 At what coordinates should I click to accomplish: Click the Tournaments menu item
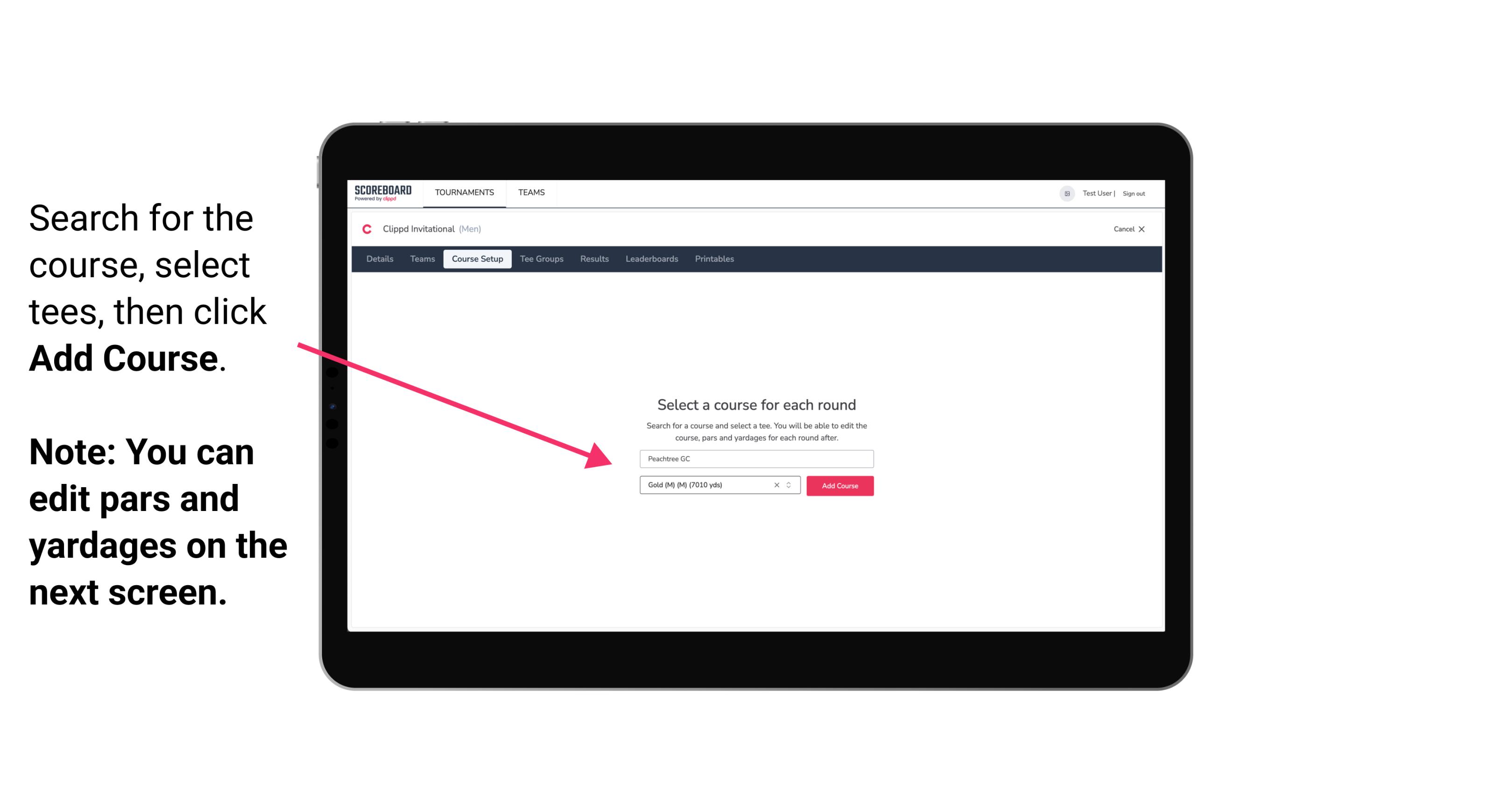(463, 192)
